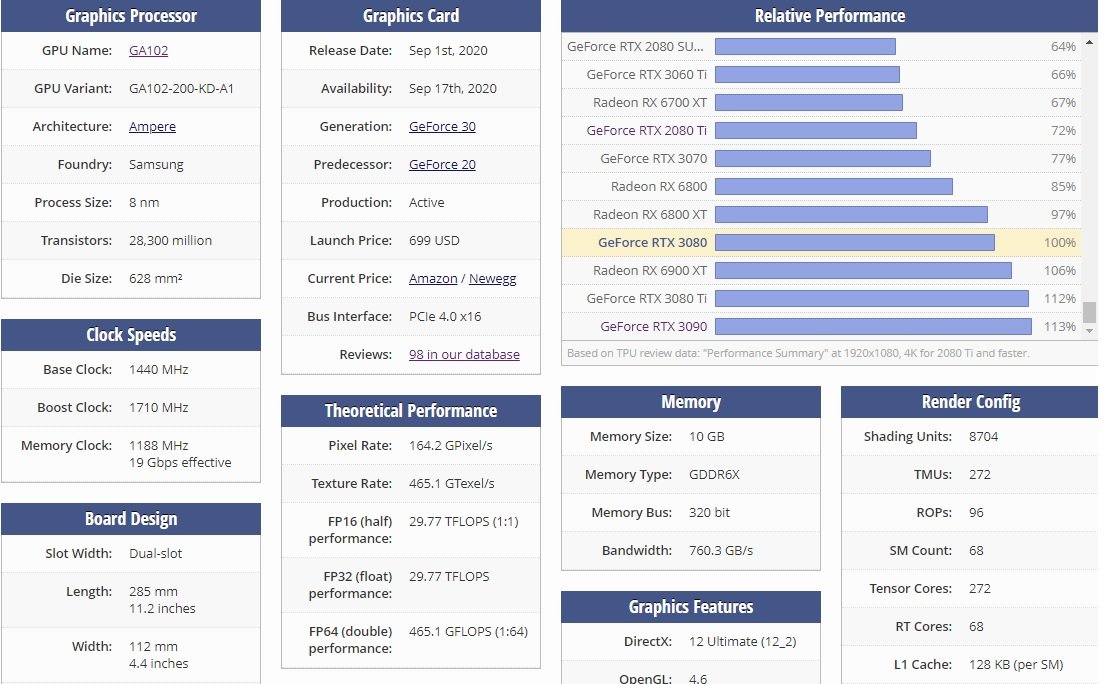
Task: Click the Board Design section header
Action: pyautogui.click(x=131, y=519)
